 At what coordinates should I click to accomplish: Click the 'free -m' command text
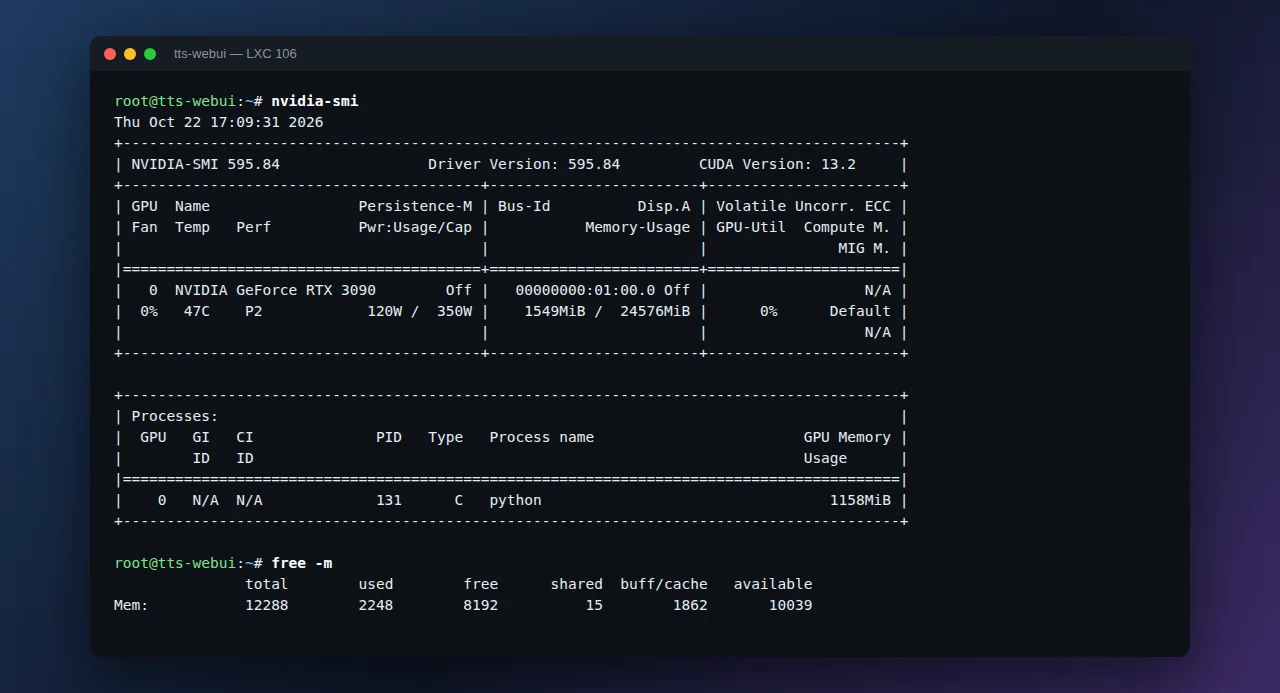click(302, 563)
